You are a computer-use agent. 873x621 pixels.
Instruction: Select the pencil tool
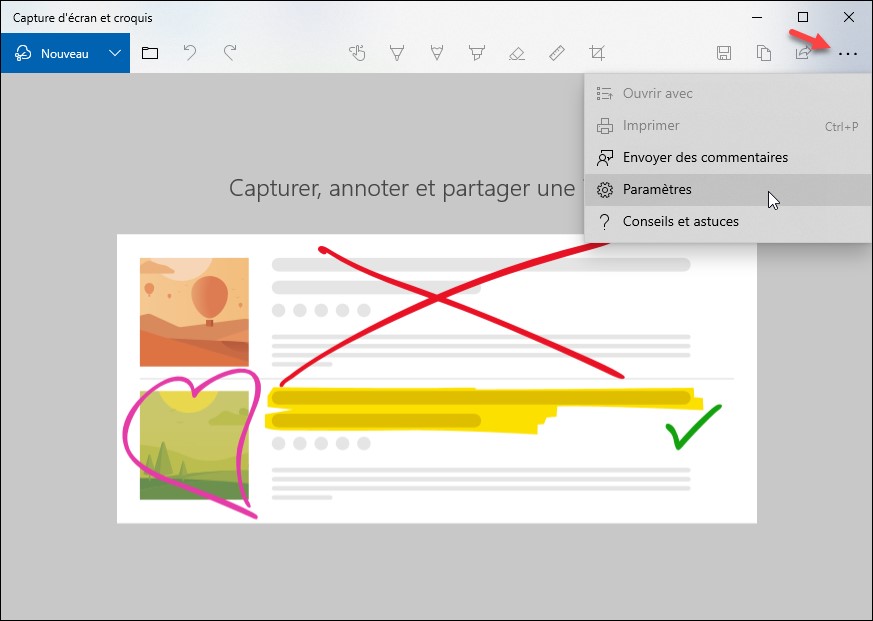coord(437,53)
